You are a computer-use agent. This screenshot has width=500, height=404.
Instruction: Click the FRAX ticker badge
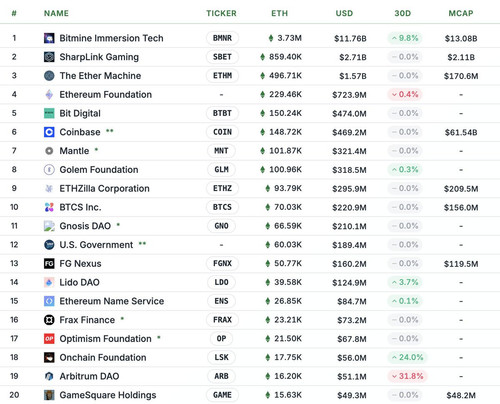click(x=222, y=320)
